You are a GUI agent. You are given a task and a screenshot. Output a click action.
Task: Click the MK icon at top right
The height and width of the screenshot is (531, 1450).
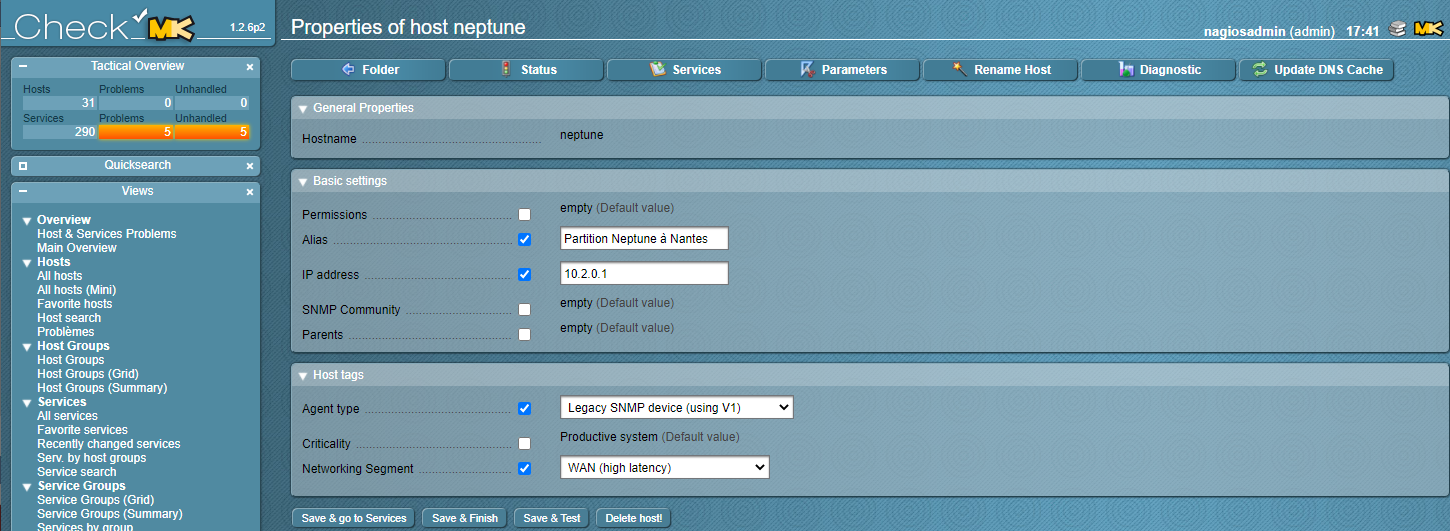[x=1426, y=29]
